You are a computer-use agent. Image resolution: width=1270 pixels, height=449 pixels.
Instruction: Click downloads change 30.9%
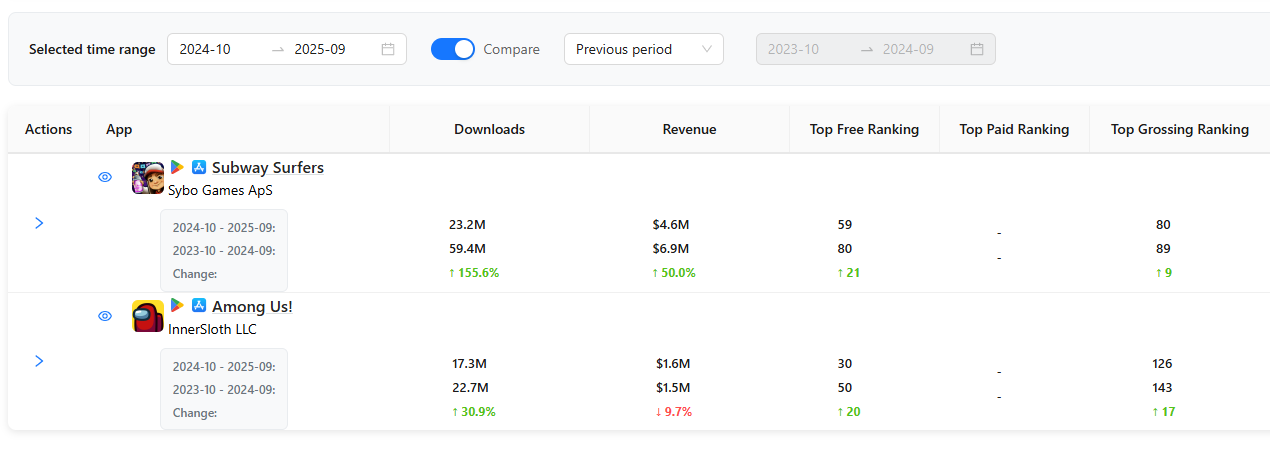(x=474, y=412)
